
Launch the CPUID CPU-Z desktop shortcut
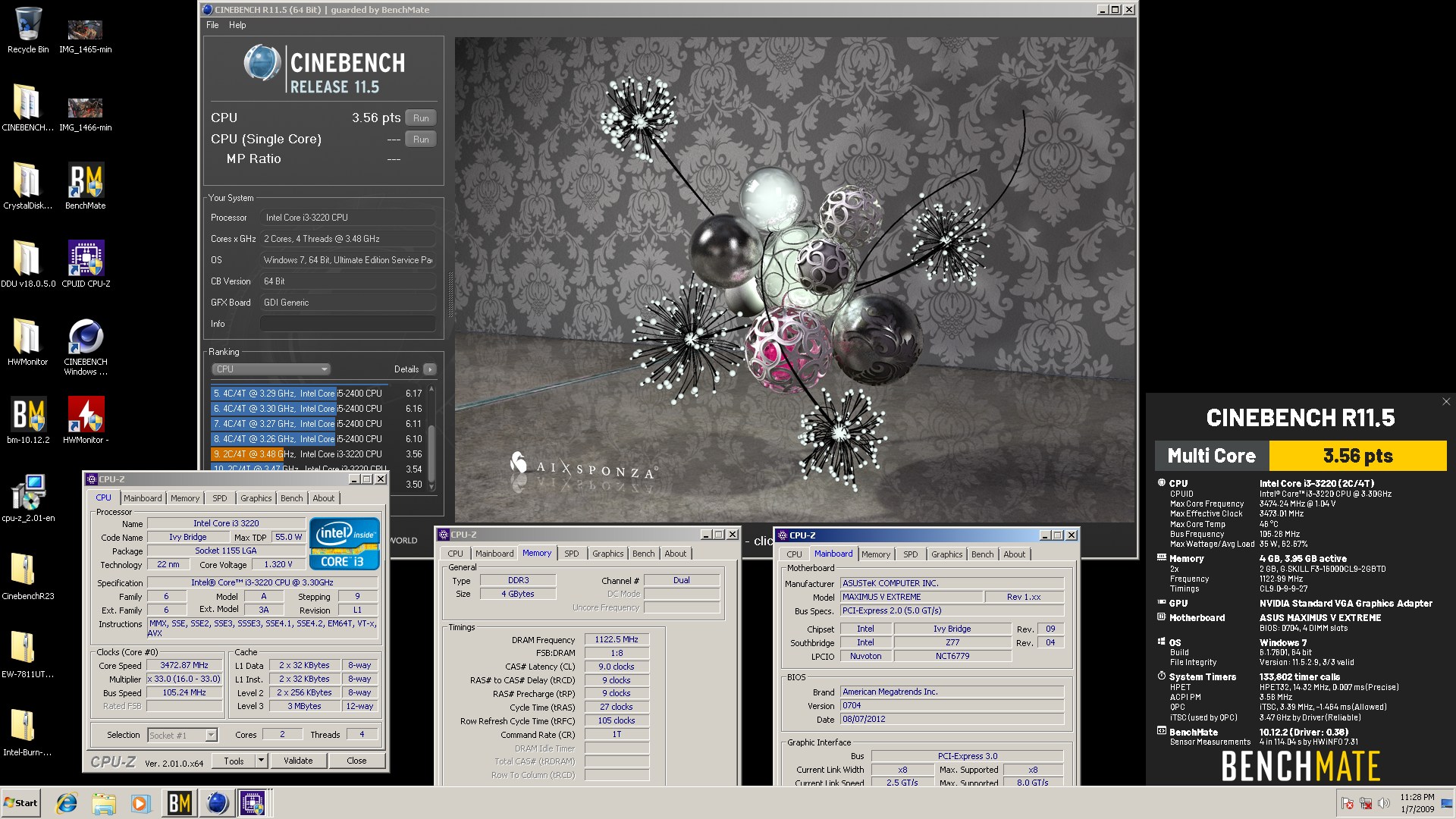click(86, 264)
